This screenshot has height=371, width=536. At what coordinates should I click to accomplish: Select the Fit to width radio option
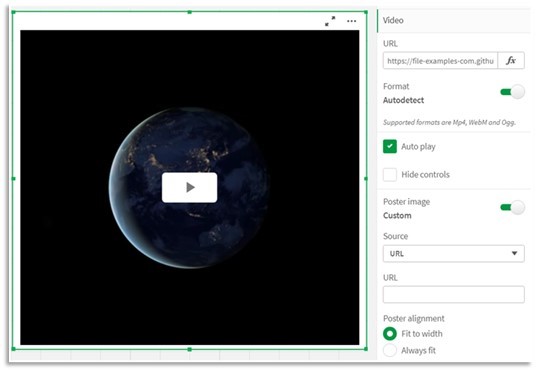[x=390, y=334]
